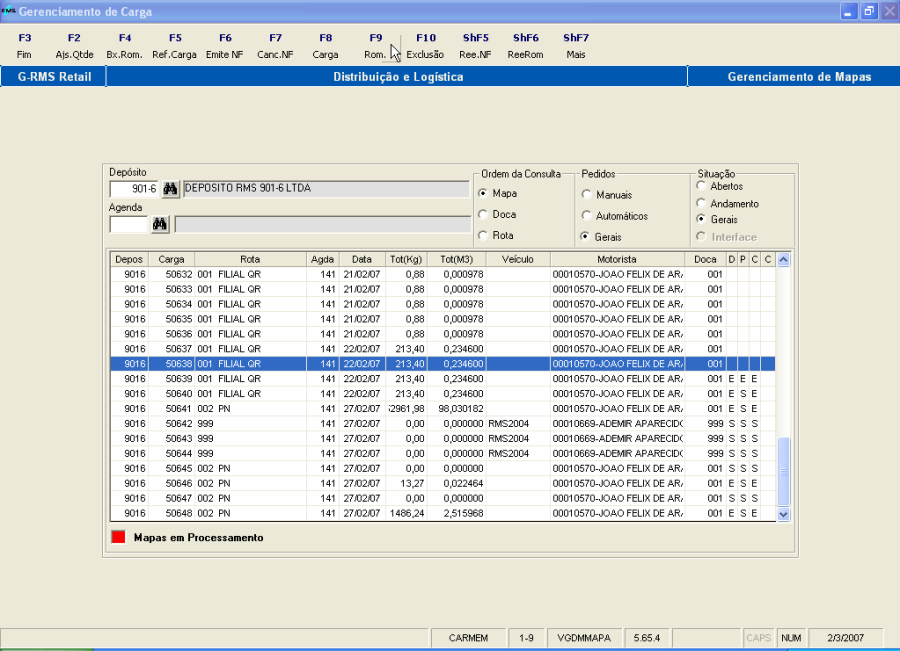Click Gerenciamento de Mapas header label
The image size is (900, 651).
tap(800, 77)
